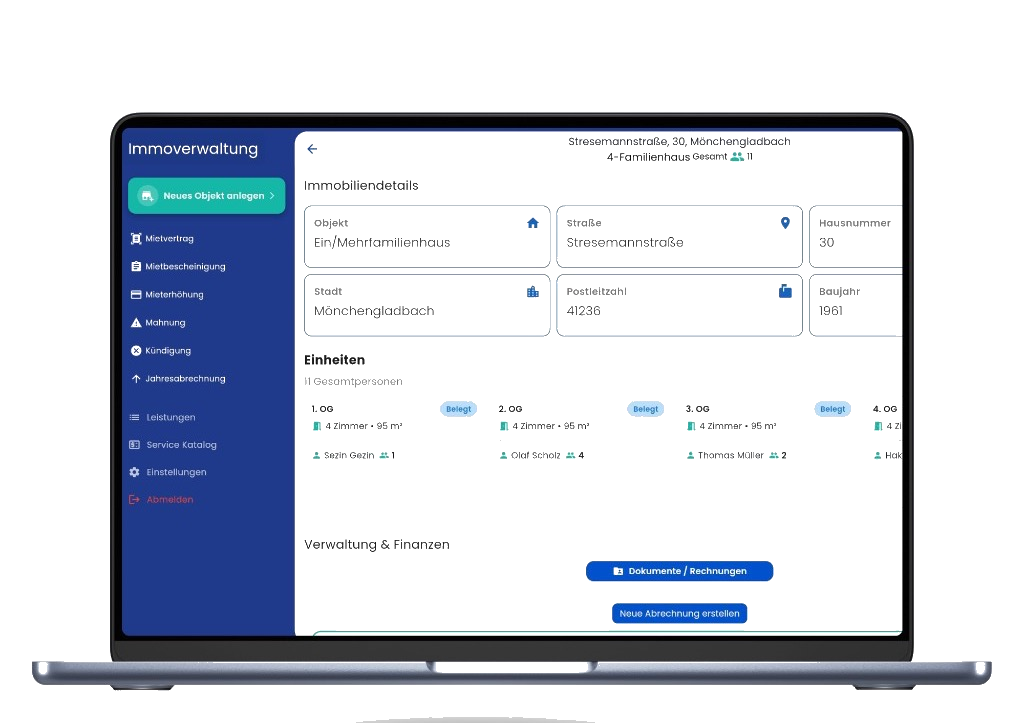Viewport: 1024px width, 723px height.
Task: Click the Mietbescheinigung clipboard icon
Action: click(x=136, y=266)
